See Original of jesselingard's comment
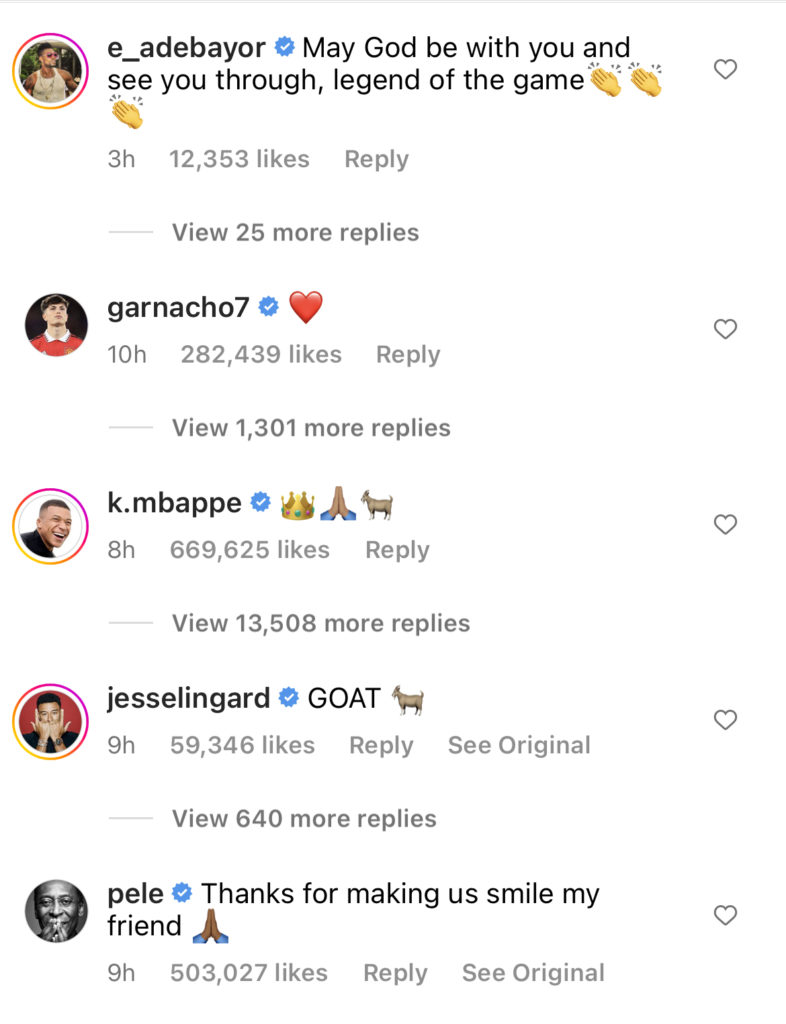 pyautogui.click(x=519, y=745)
